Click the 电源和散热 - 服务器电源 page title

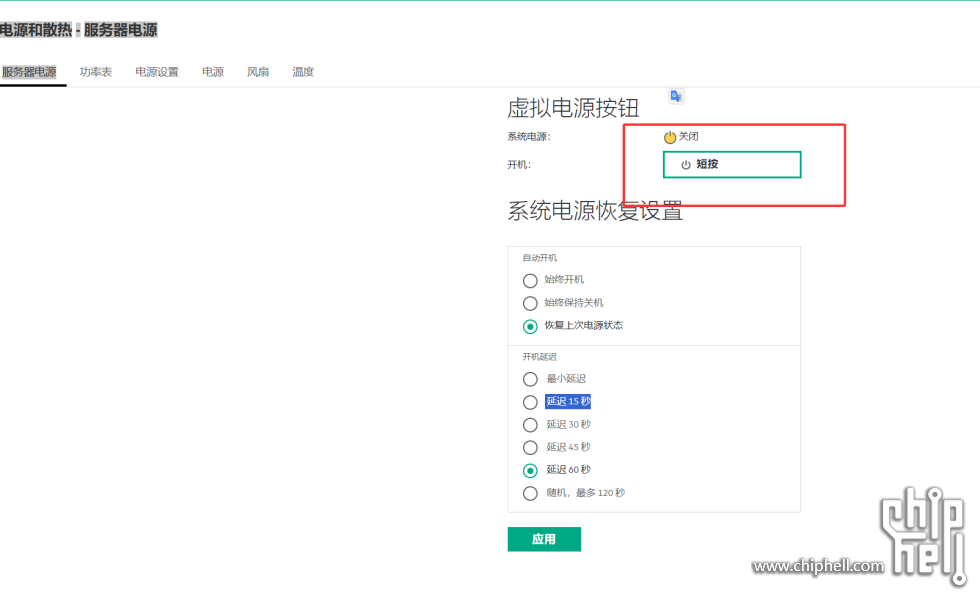79,30
